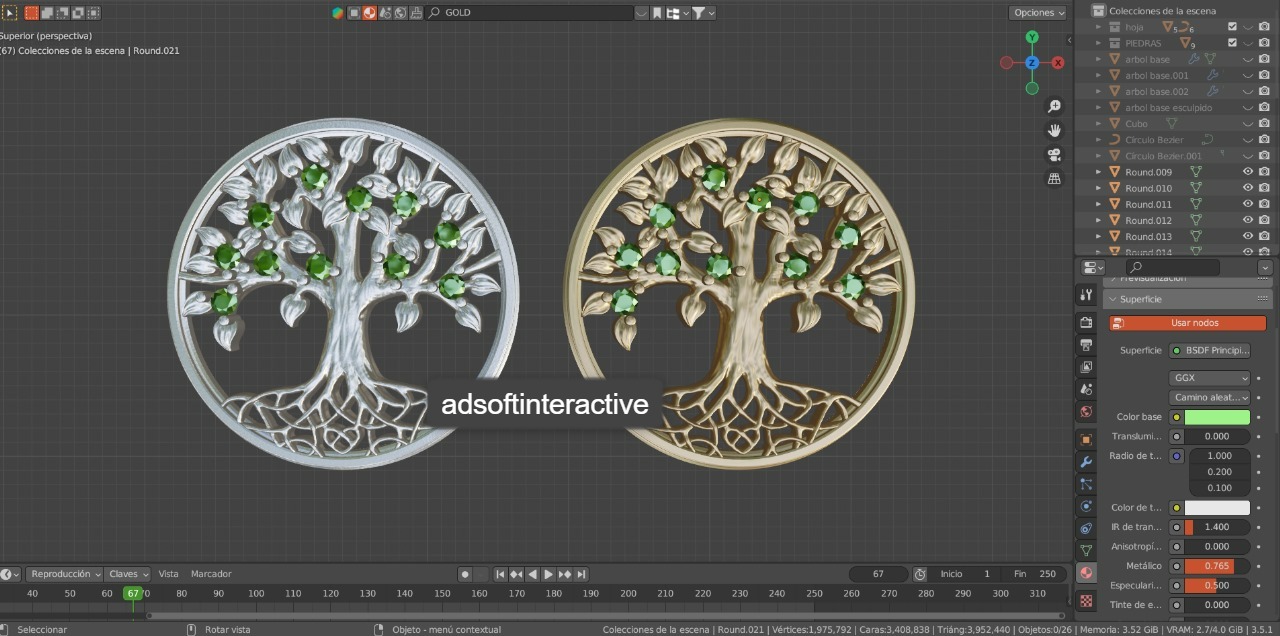Switch perspective/orthographic grid icon

[x=1054, y=178]
